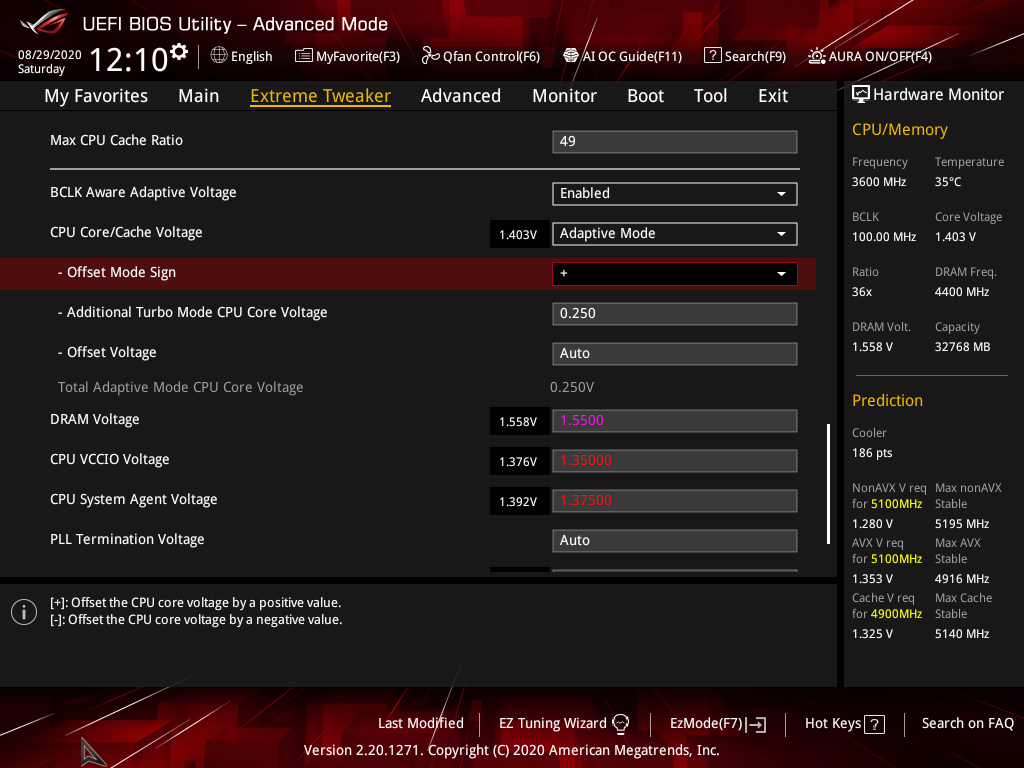Viewport: 1024px width, 768px height.
Task: Click the Prediction heading in Hardware Monitor
Action: point(887,400)
